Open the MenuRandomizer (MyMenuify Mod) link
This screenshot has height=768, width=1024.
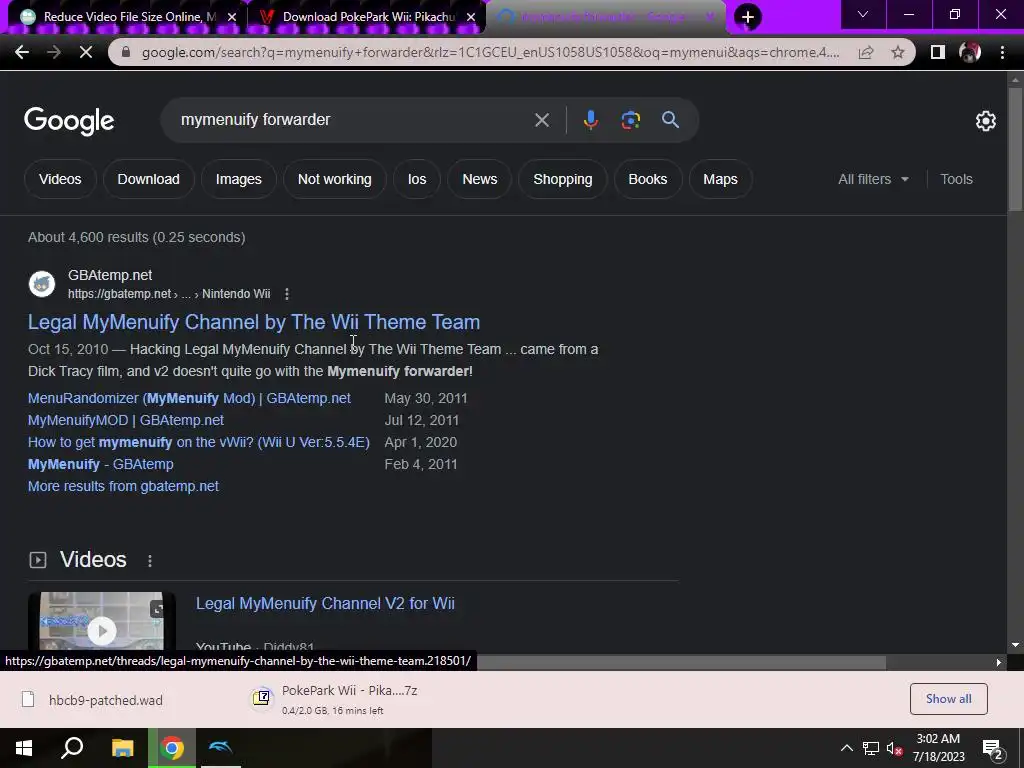pyautogui.click(x=189, y=398)
